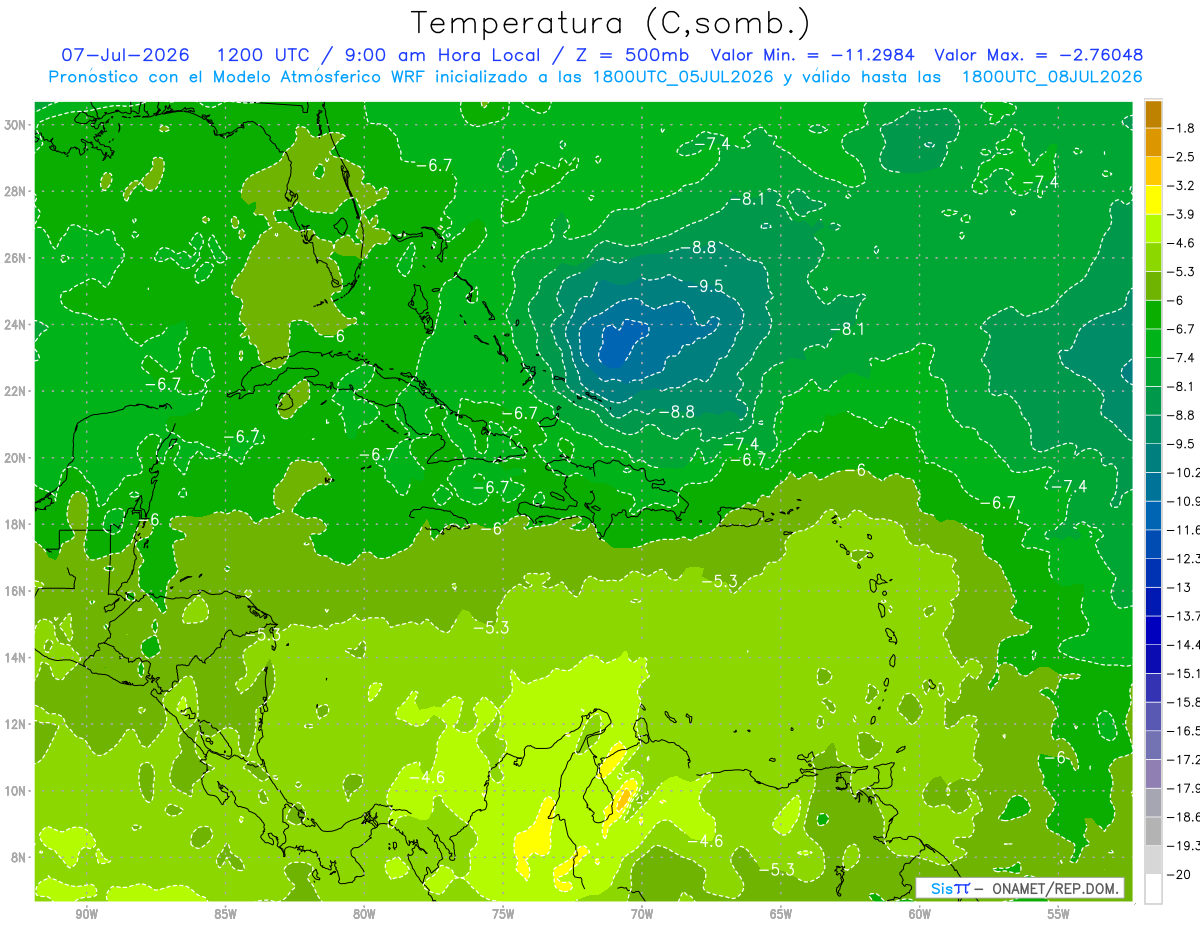Click the white swatch below the -20 label
1200x927 pixels.
tap(1153, 888)
